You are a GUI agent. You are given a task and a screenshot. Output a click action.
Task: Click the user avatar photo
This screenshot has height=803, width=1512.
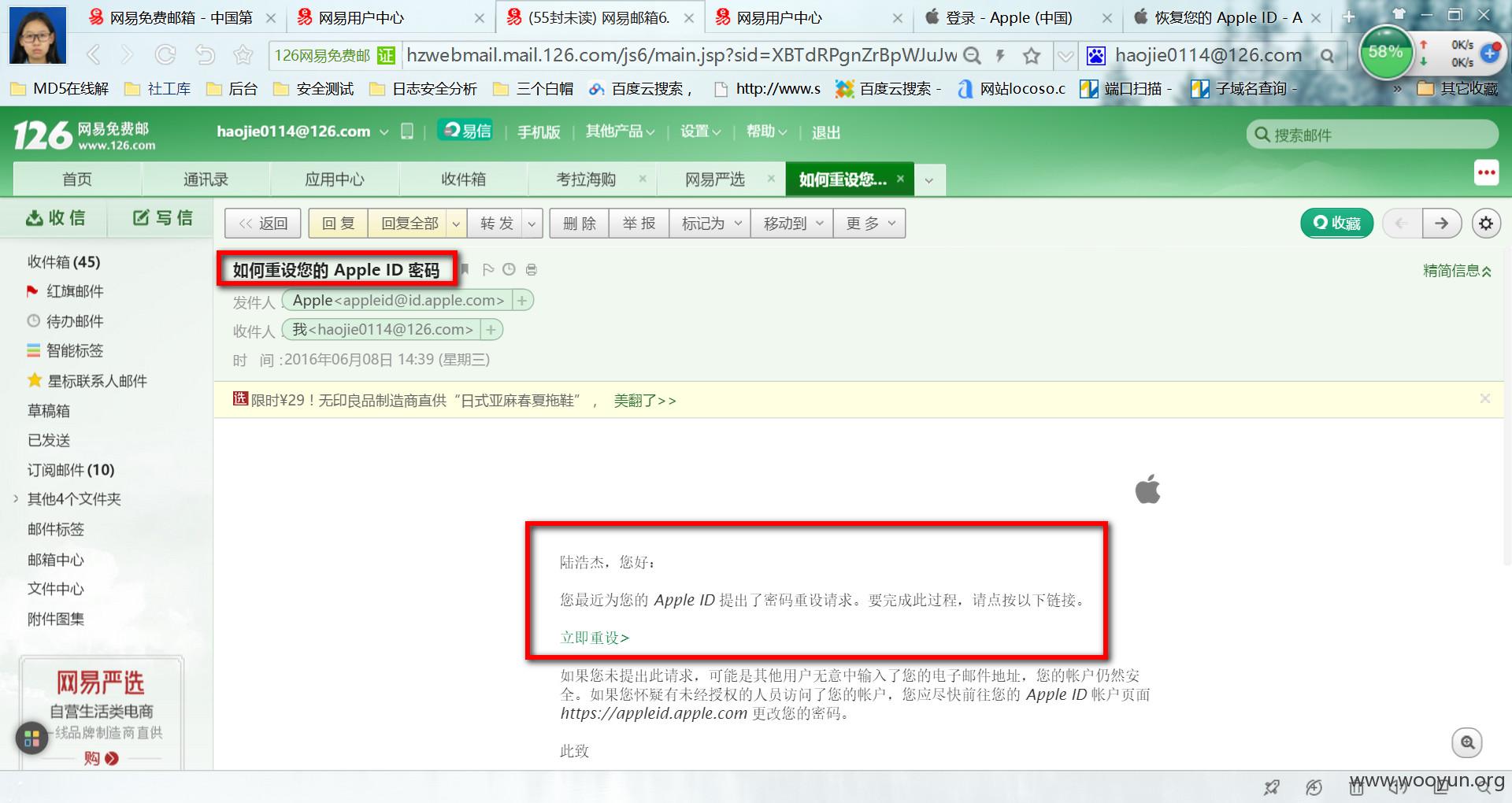click(x=38, y=35)
